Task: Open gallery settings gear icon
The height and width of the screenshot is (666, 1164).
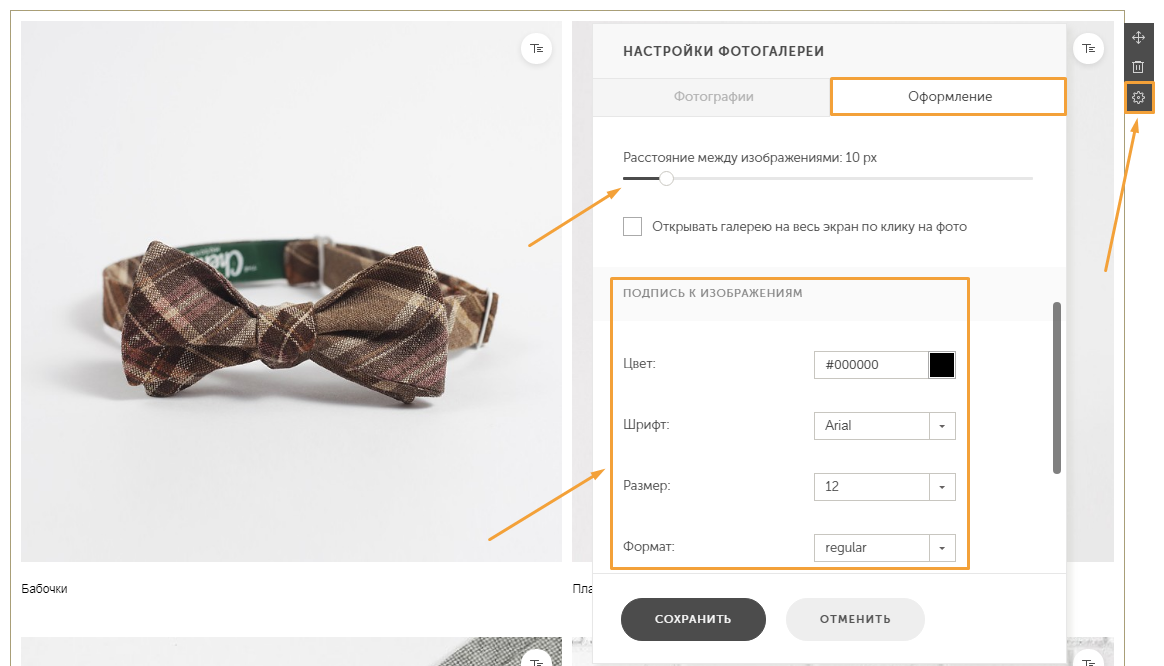Action: [x=1138, y=97]
